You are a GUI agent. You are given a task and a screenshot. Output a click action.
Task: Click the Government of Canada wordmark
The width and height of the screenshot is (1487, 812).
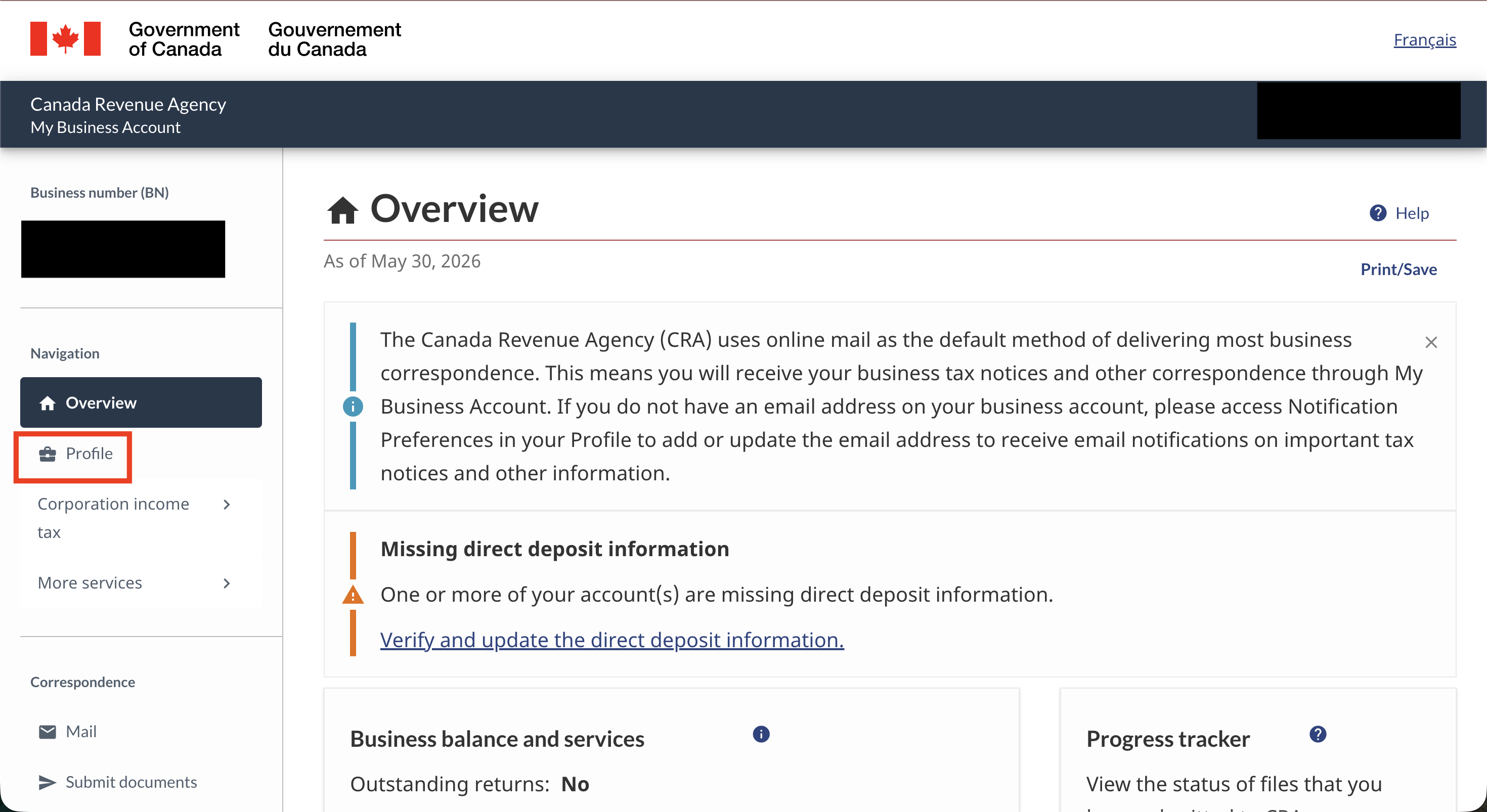184,39
